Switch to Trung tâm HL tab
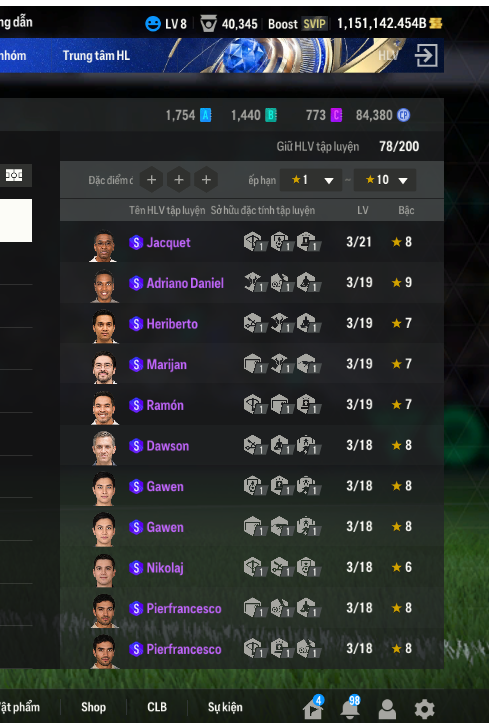This screenshot has height=723, width=489. coord(96,56)
